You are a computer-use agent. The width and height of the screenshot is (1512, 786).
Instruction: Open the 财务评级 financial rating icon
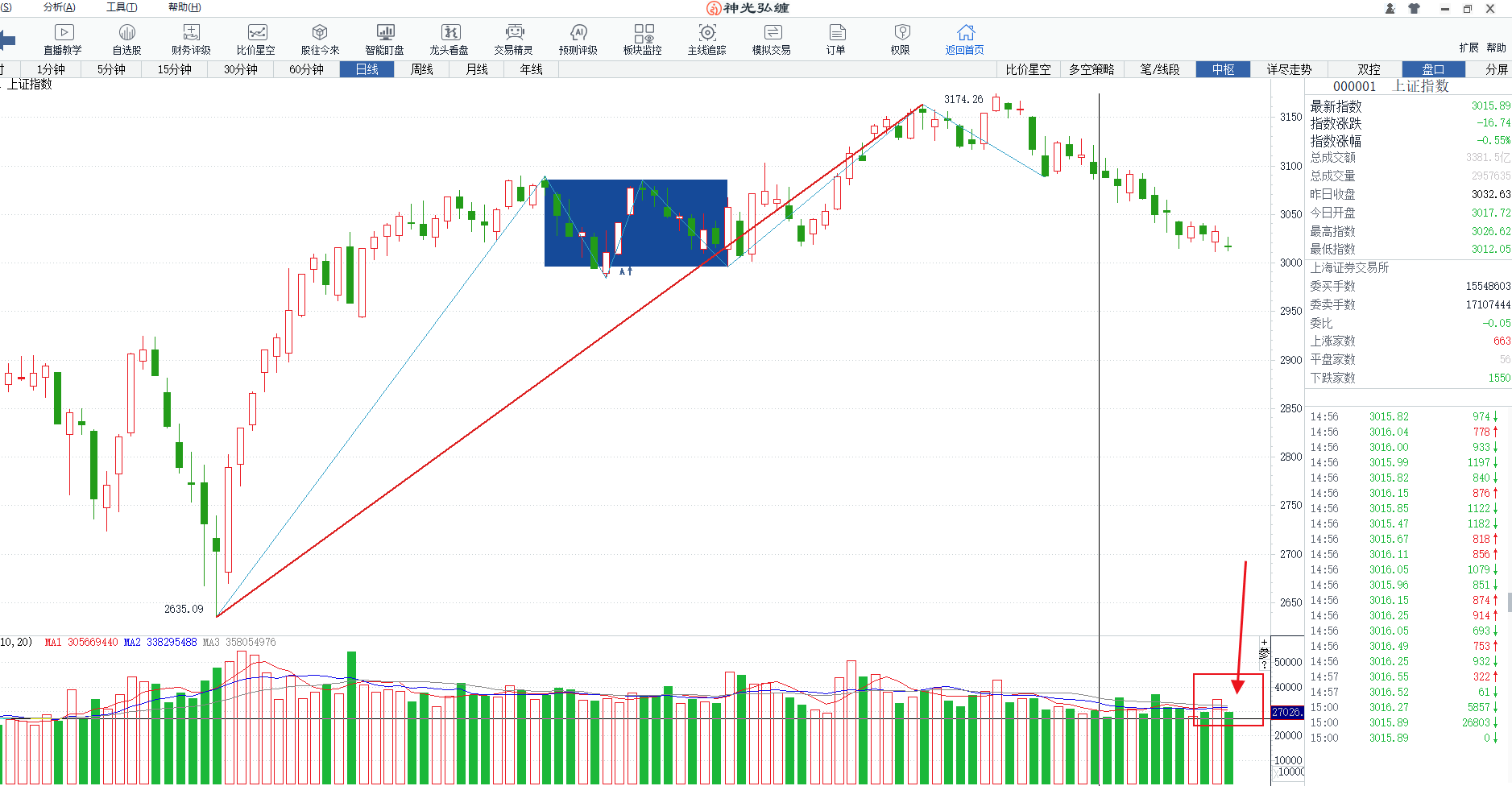coord(191,39)
